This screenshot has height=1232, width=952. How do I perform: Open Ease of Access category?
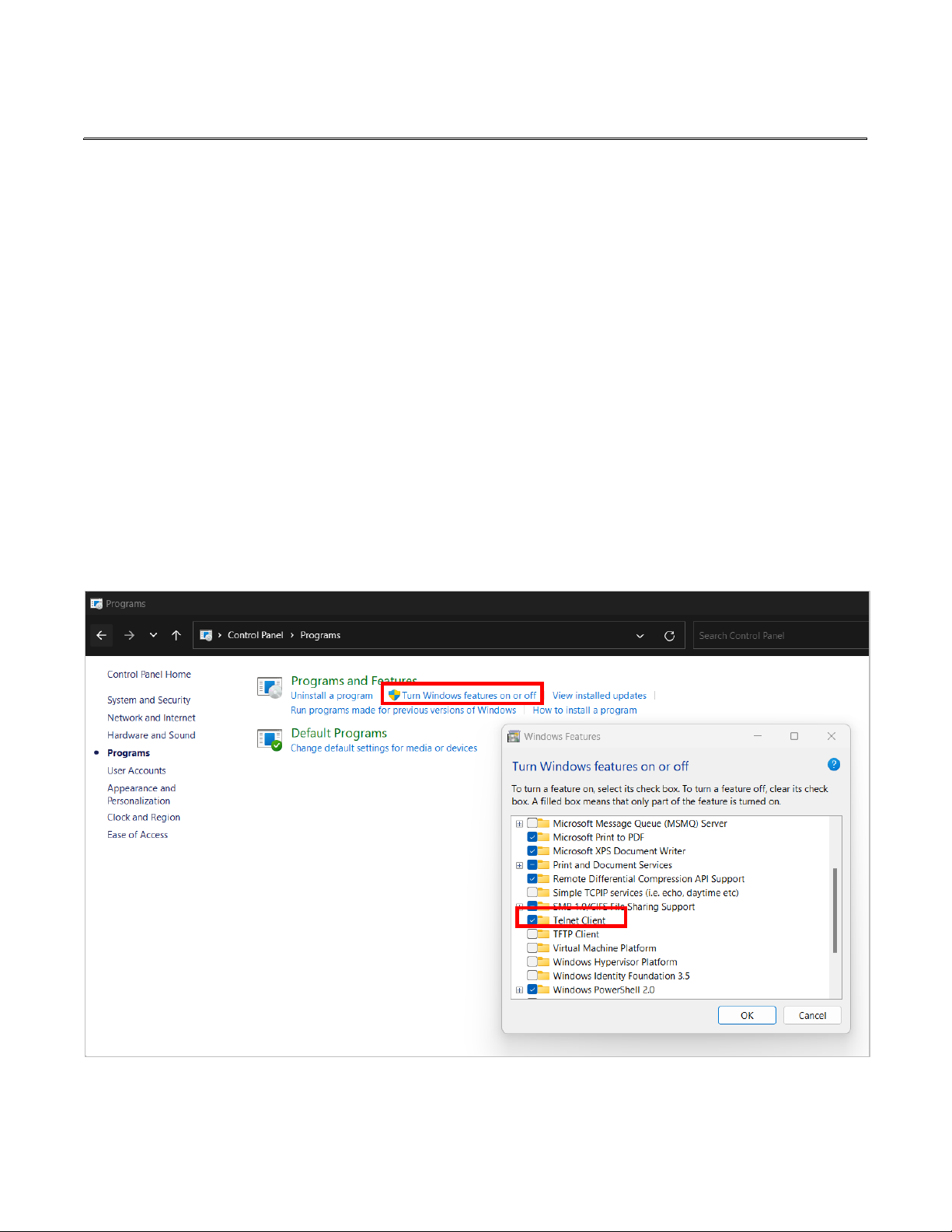click(138, 835)
